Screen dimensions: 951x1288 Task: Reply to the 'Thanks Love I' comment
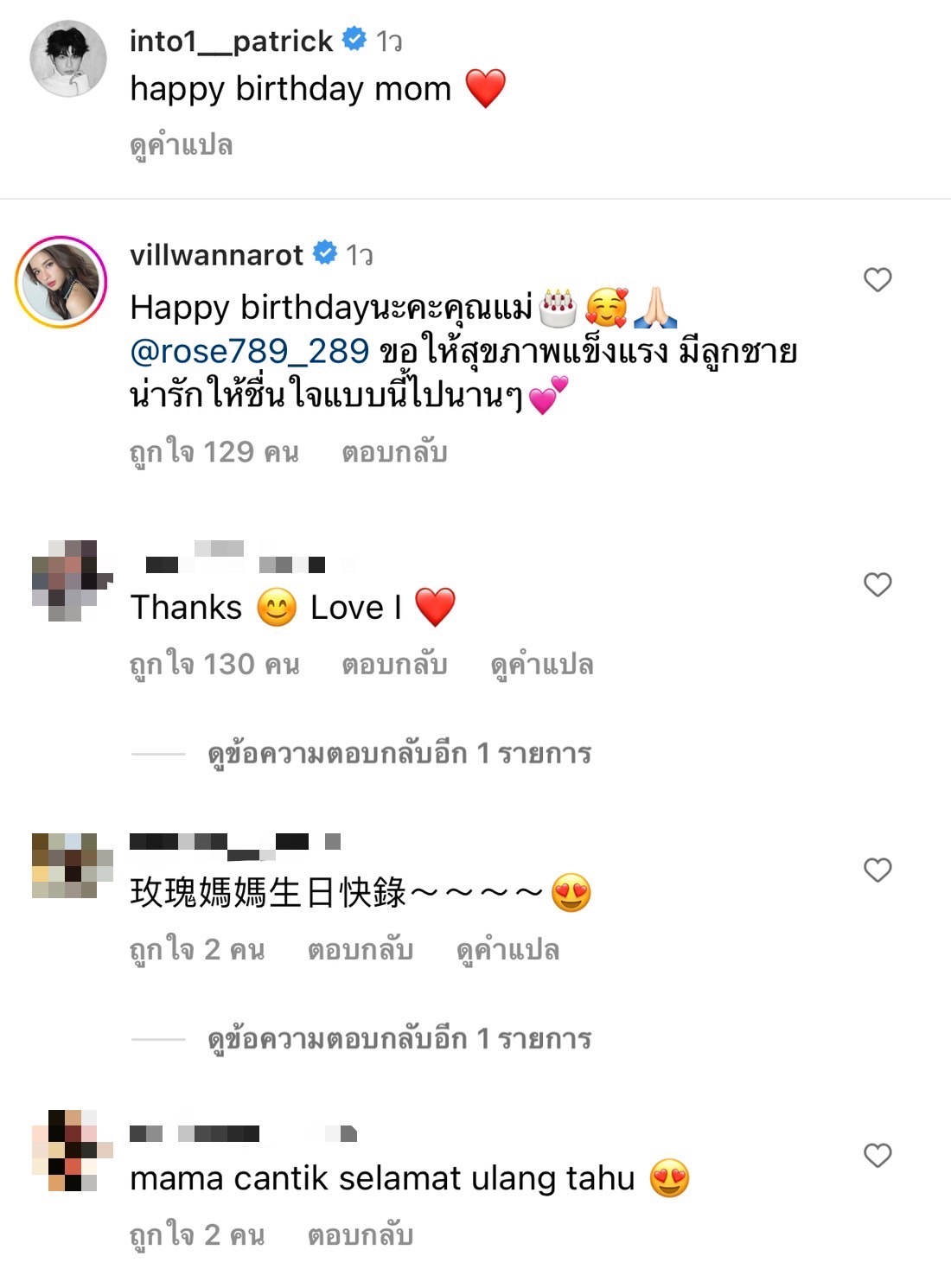coord(394,664)
